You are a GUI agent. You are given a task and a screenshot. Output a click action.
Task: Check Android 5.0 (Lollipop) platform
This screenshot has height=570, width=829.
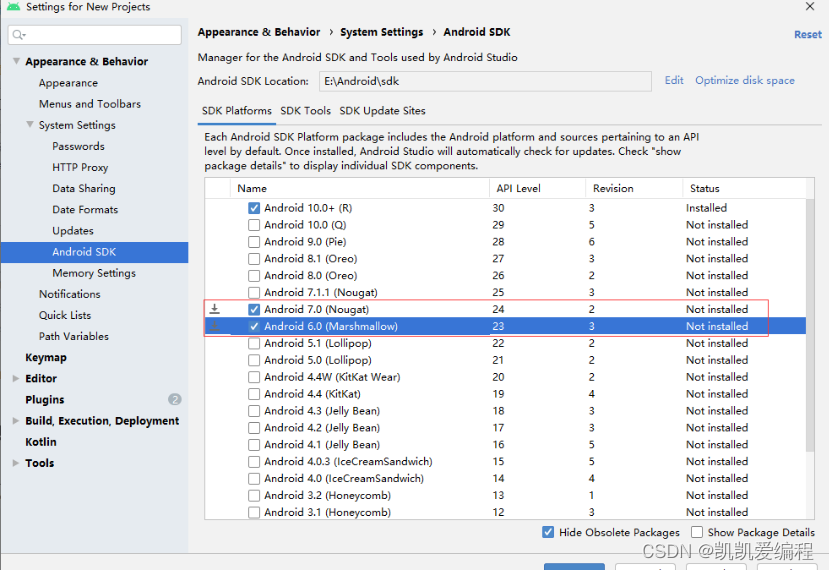point(254,360)
